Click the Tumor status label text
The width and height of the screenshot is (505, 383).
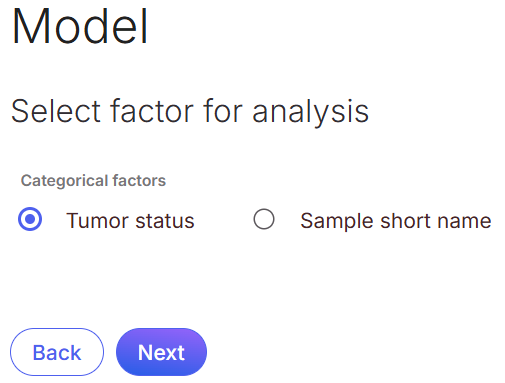click(130, 221)
